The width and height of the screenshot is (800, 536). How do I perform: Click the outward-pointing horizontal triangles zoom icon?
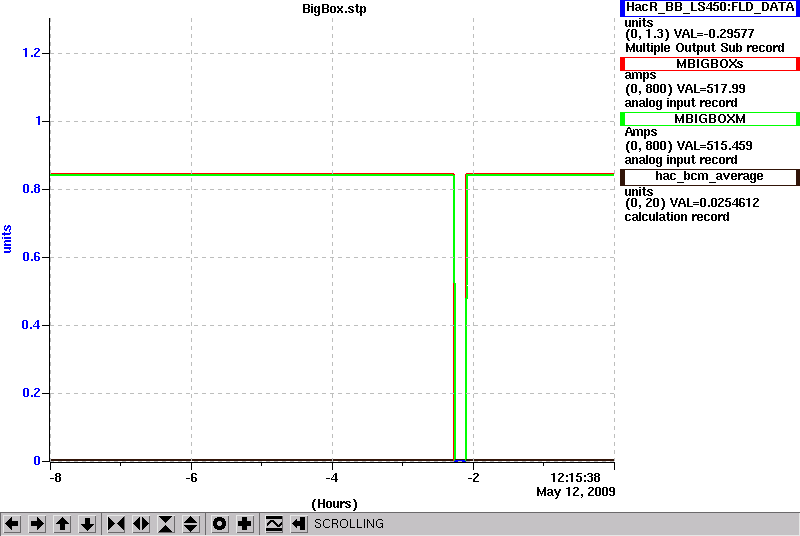(141, 524)
